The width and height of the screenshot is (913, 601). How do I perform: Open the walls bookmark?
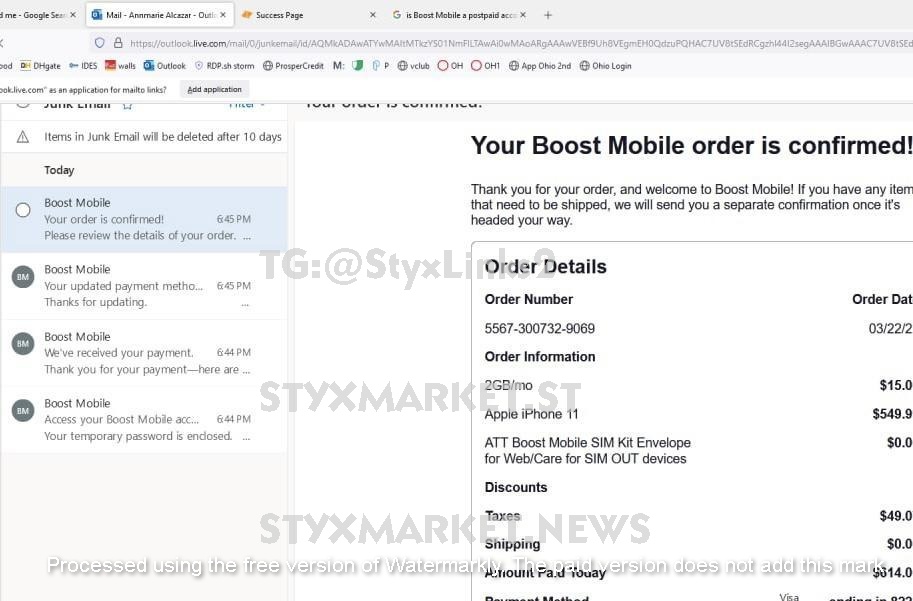(120, 66)
